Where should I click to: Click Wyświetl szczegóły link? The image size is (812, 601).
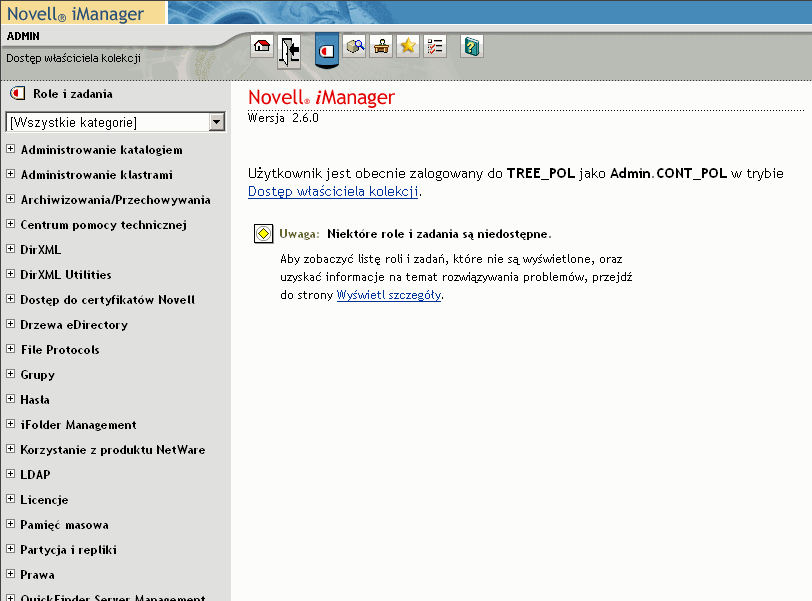point(389,295)
